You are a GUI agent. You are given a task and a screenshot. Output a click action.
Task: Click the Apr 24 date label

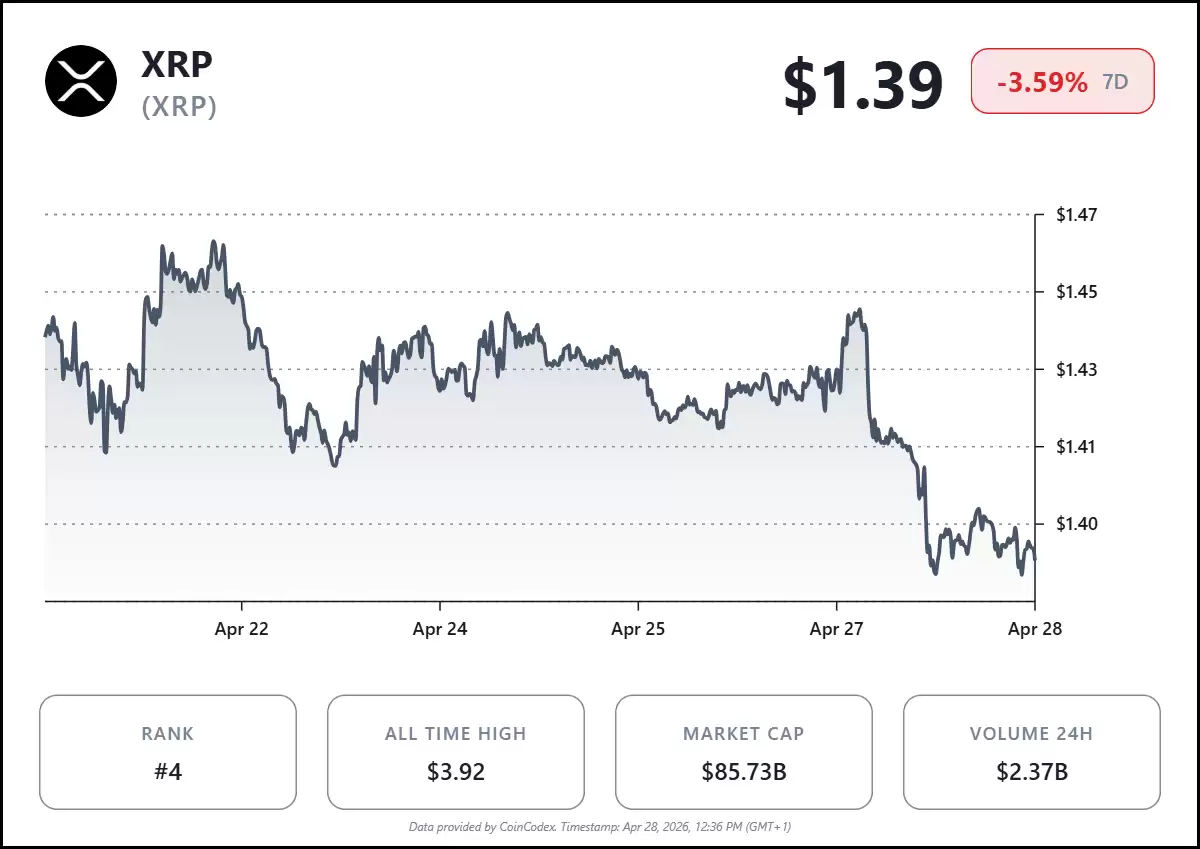(440, 629)
